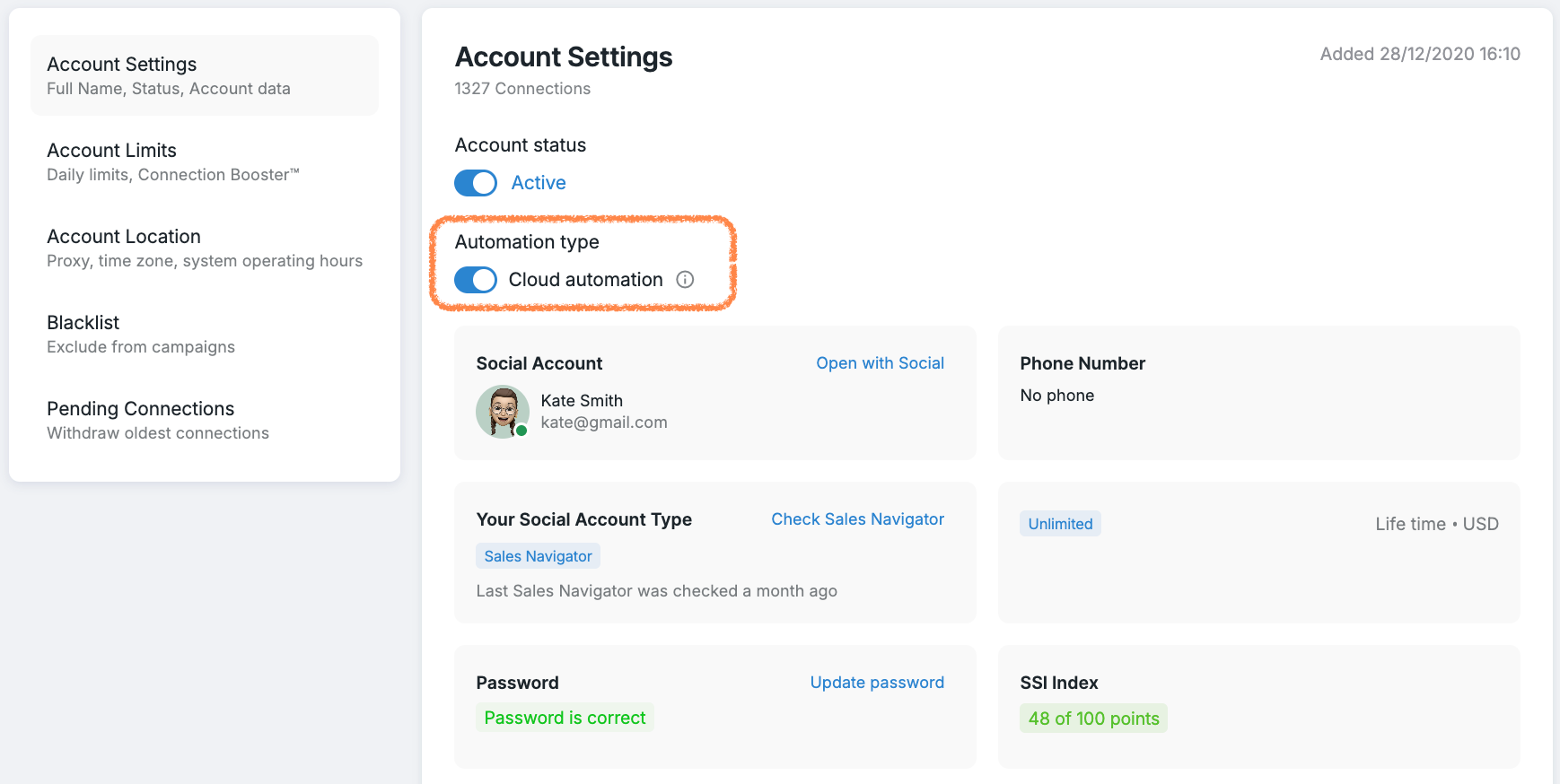Navigate to Pending Connections
Viewport: 1560px width, 784px height.
click(205, 420)
